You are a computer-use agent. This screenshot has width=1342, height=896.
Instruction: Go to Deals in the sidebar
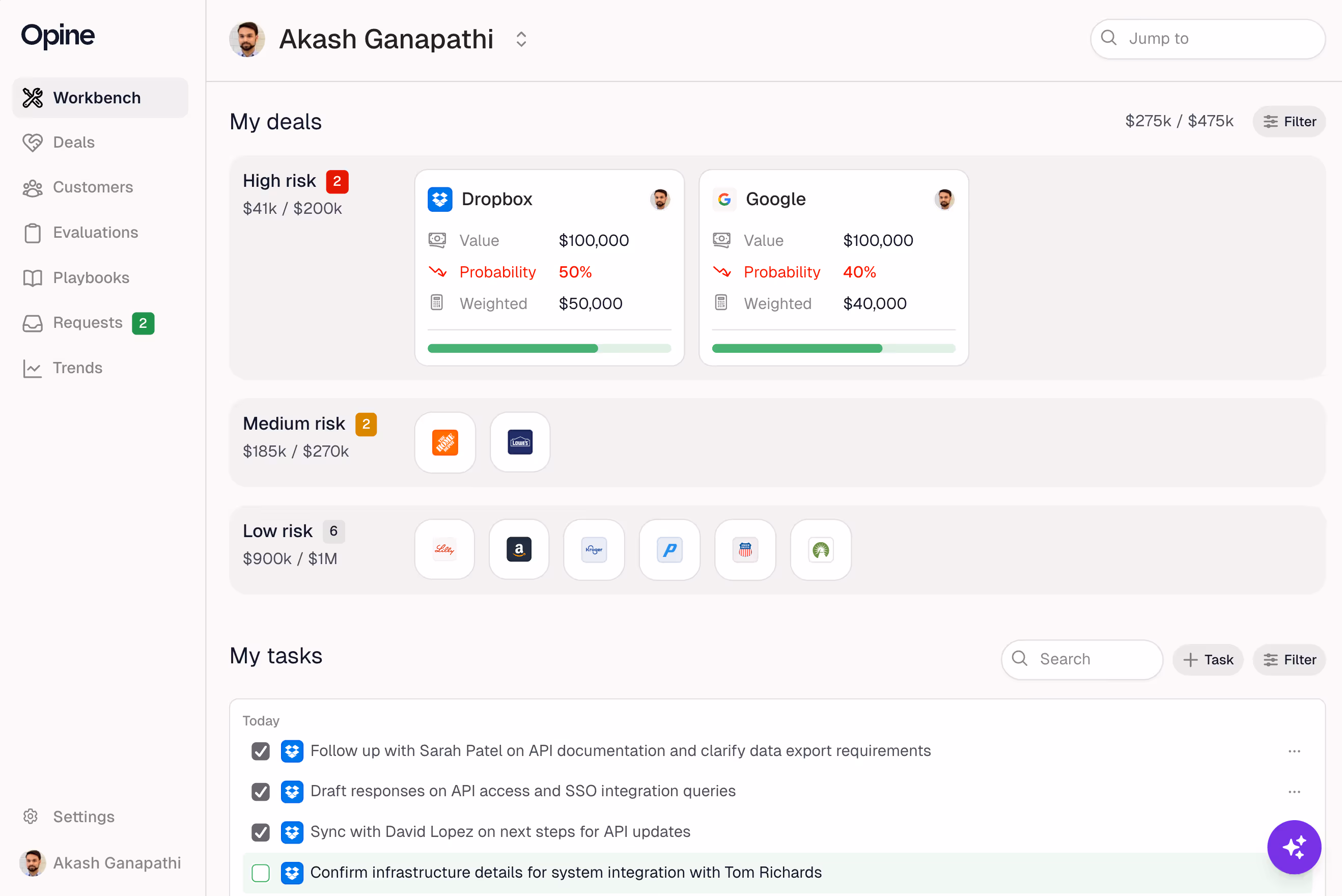point(74,142)
